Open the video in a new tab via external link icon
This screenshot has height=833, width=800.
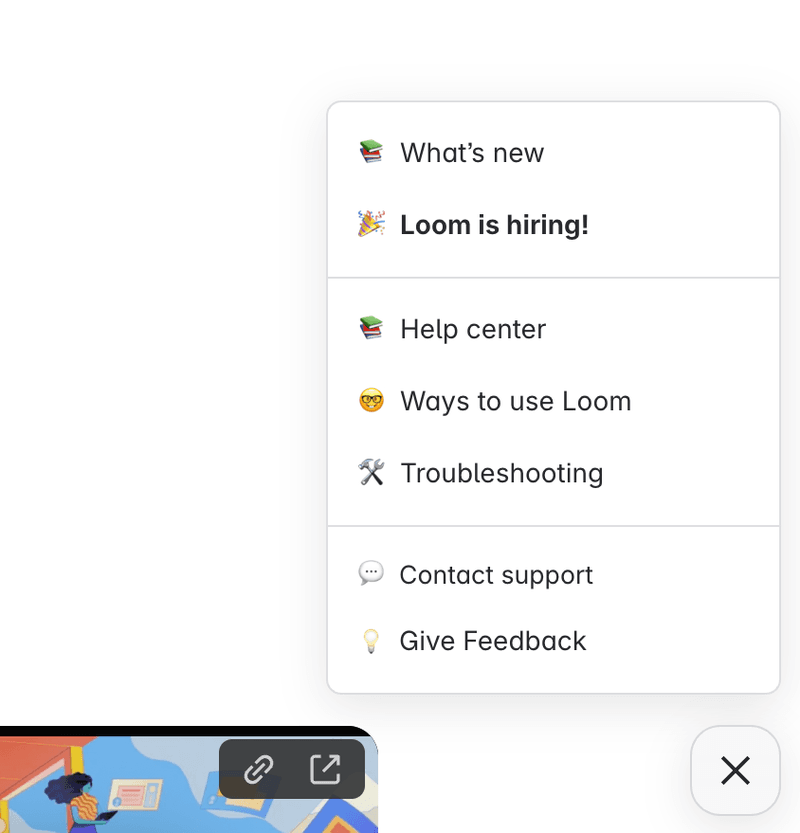tap(324, 769)
